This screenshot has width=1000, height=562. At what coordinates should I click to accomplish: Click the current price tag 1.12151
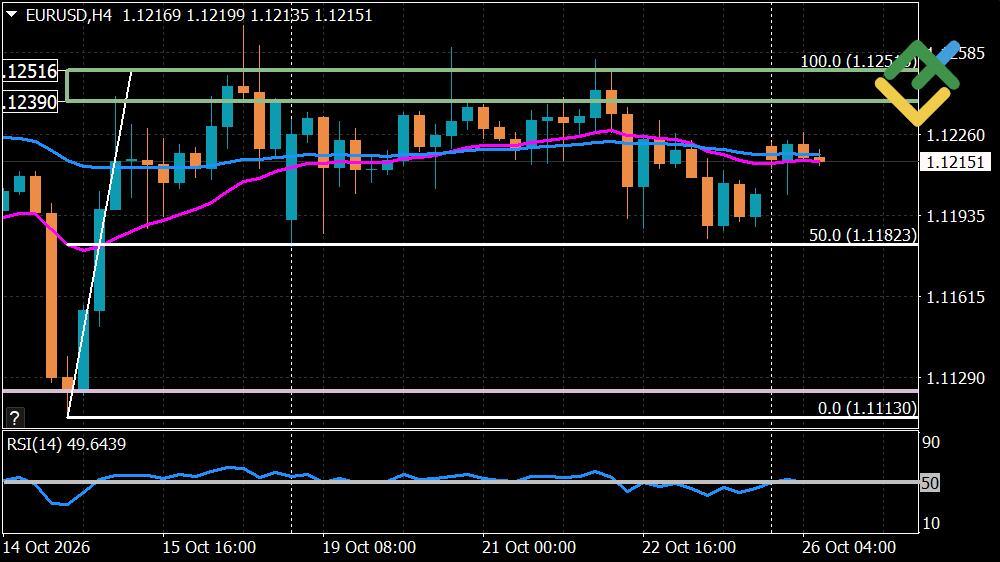[955, 162]
